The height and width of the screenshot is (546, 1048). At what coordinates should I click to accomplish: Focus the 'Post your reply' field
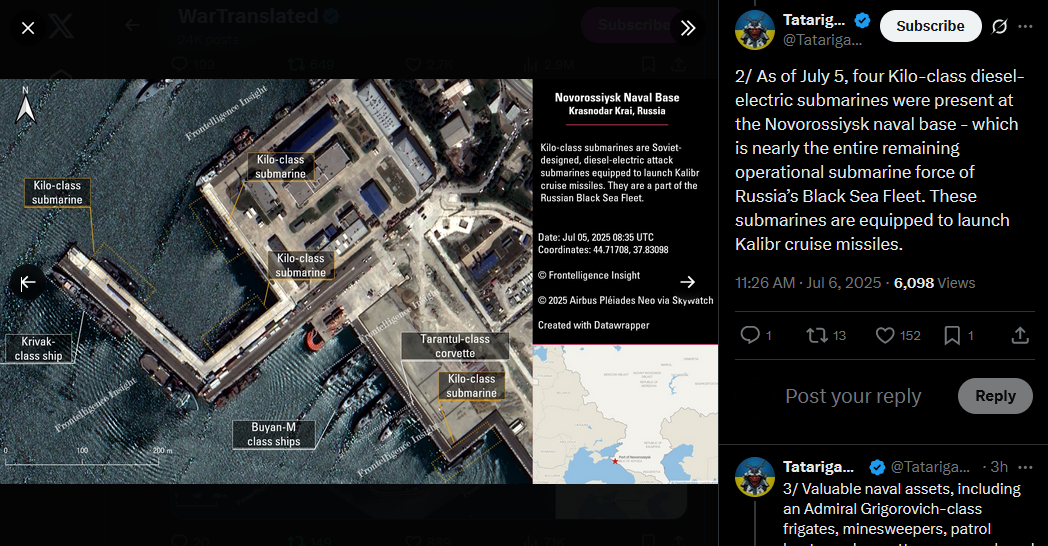point(853,396)
